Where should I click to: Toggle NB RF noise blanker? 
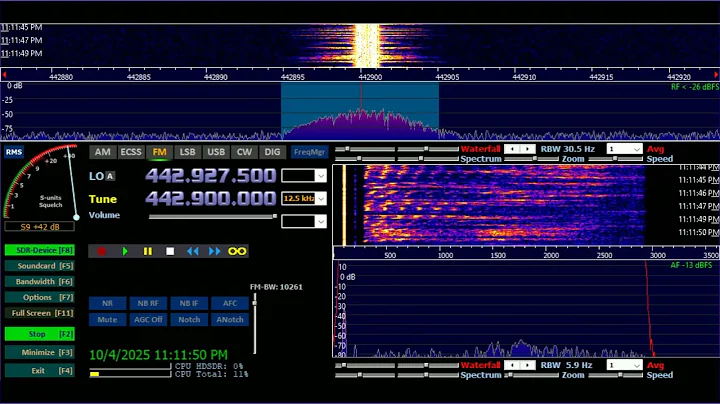(x=148, y=303)
